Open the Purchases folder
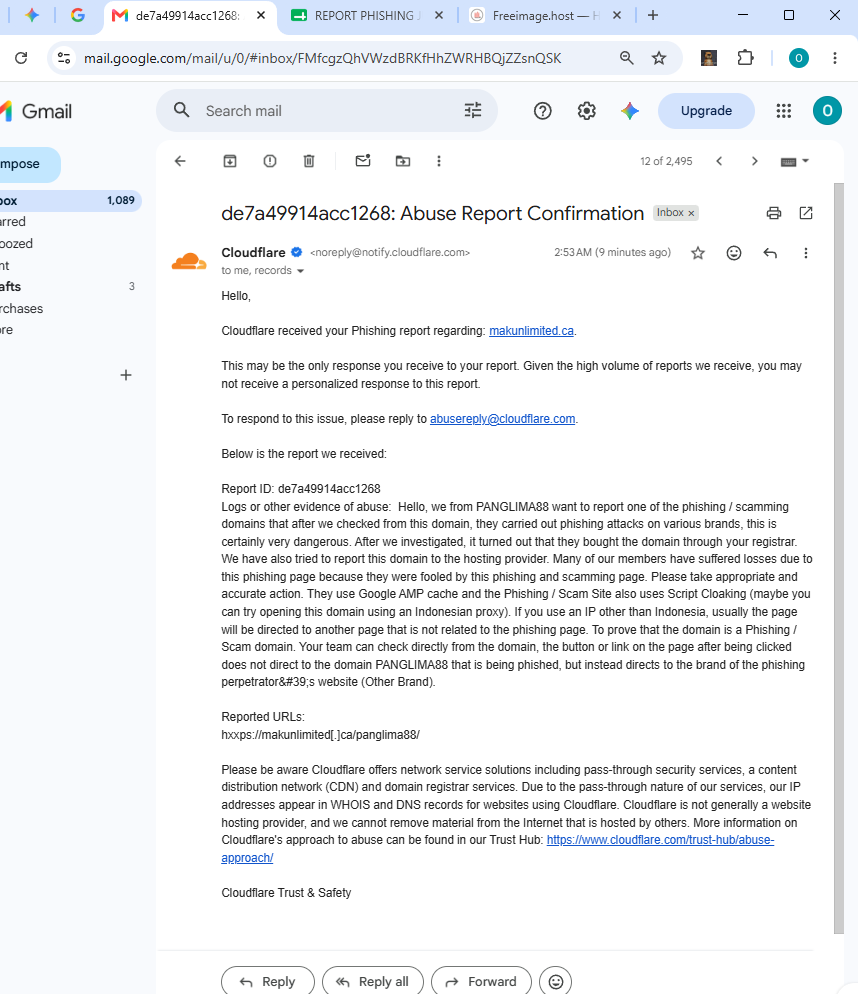Screen dimensions: 858x994 coord(70,309)
